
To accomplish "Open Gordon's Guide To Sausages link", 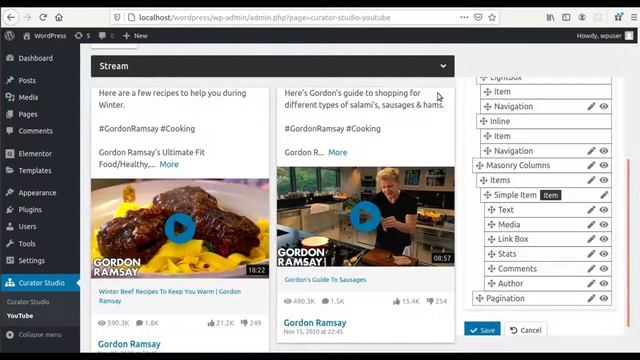I will 325,280.
